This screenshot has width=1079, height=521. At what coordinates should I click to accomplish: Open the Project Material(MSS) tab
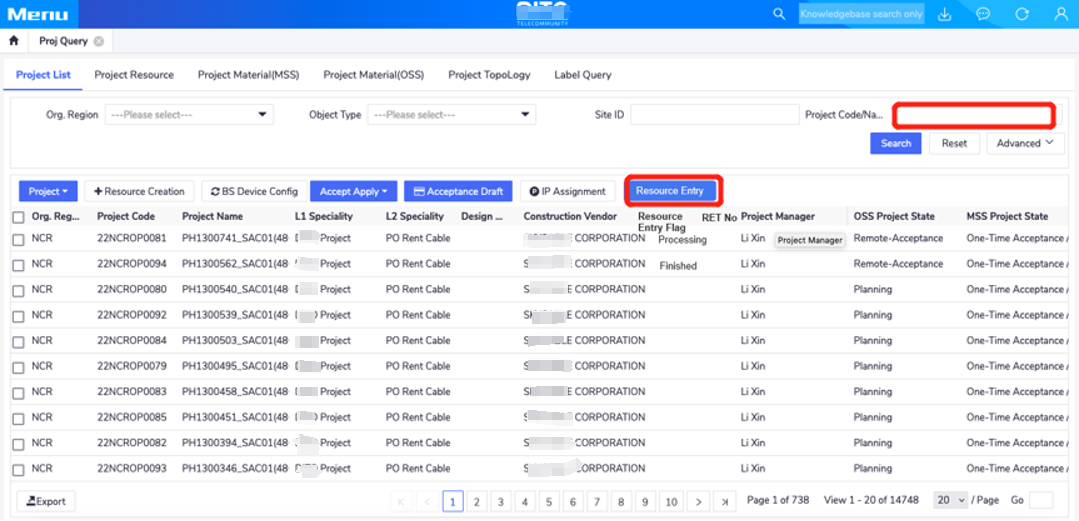(248, 75)
